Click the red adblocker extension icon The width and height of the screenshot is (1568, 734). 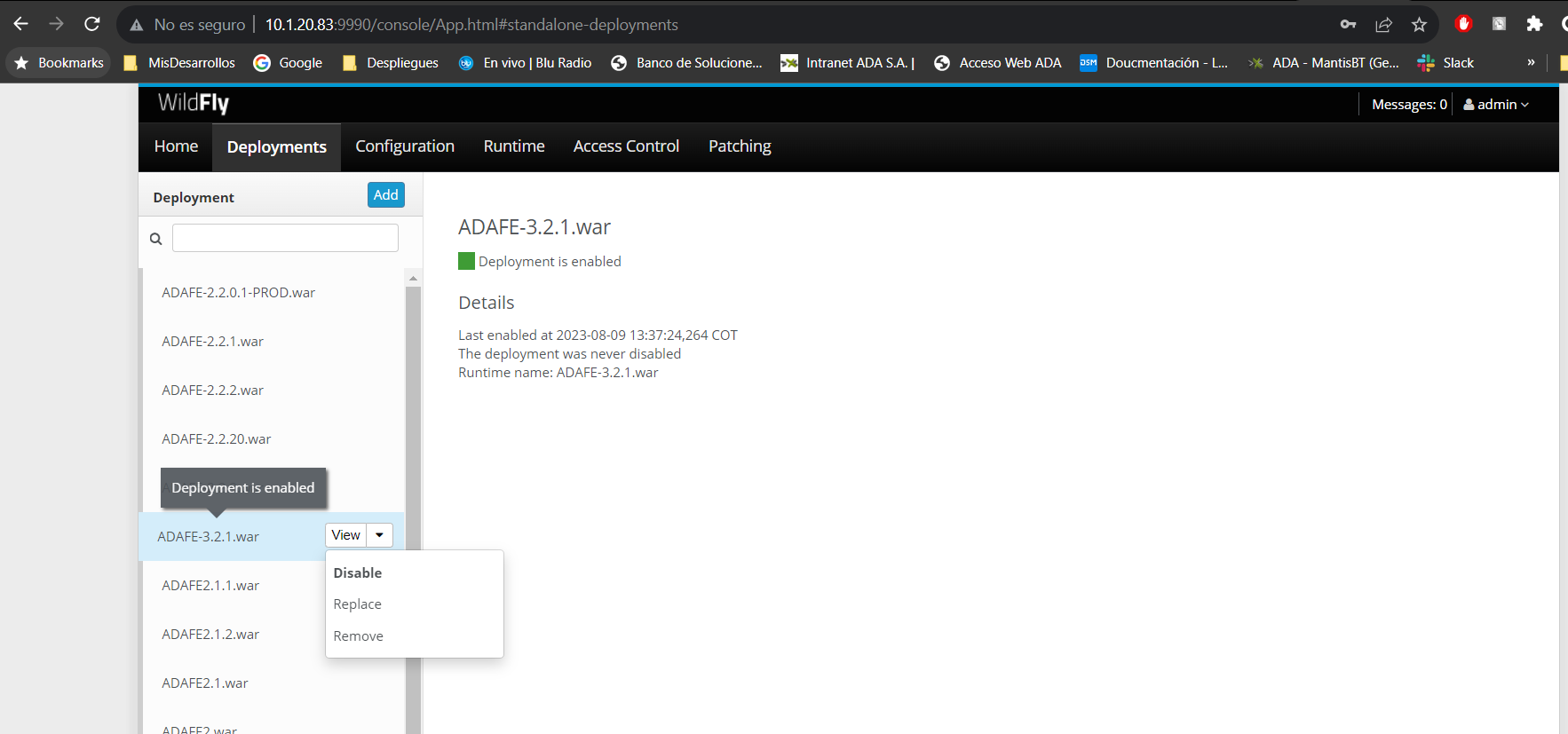click(x=1463, y=24)
